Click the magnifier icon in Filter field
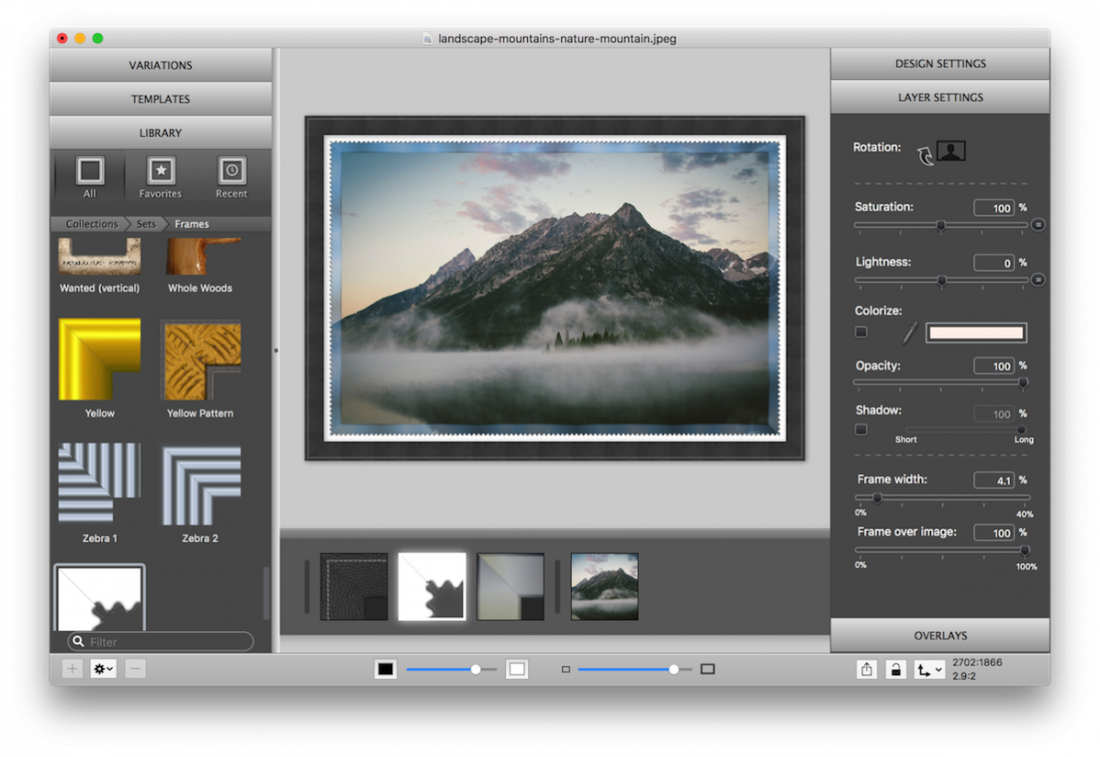This screenshot has width=1100, height=757. (x=77, y=641)
